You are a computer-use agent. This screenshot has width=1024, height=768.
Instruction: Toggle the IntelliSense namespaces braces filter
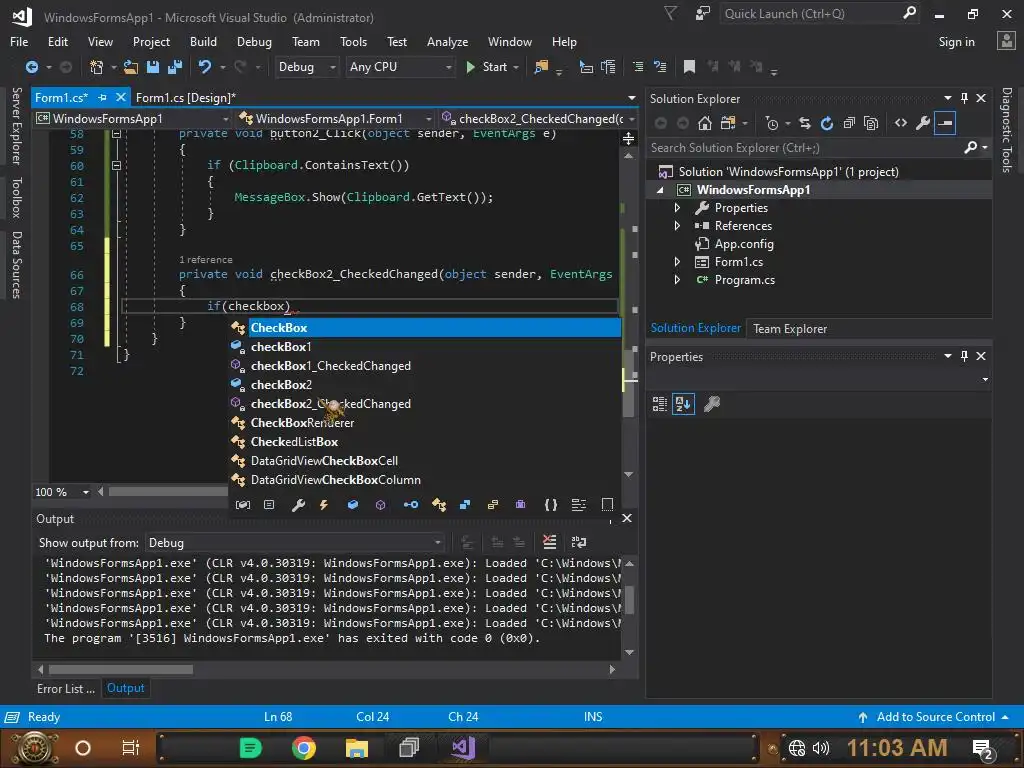[x=551, y=505]
